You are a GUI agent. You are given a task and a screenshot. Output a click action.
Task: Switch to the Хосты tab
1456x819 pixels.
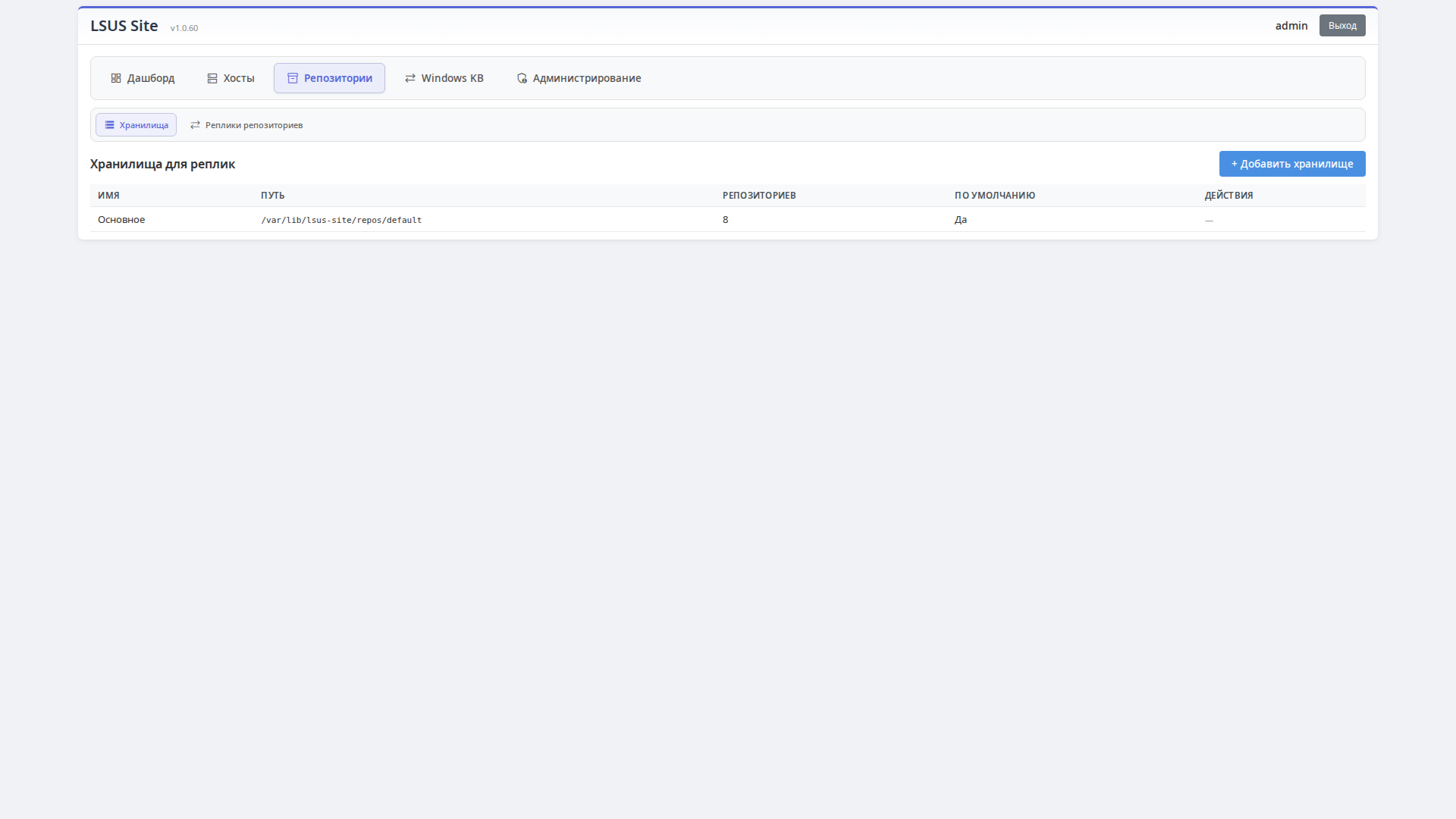point(231,78)
